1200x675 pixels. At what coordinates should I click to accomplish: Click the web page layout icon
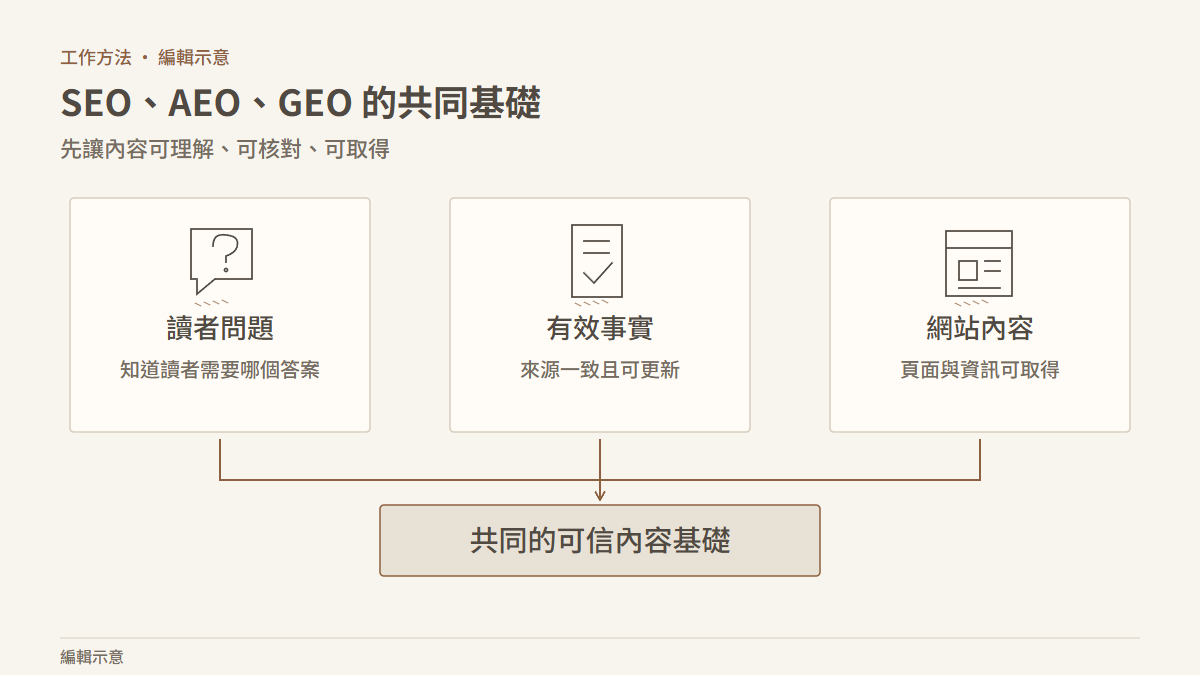(979, 263)
